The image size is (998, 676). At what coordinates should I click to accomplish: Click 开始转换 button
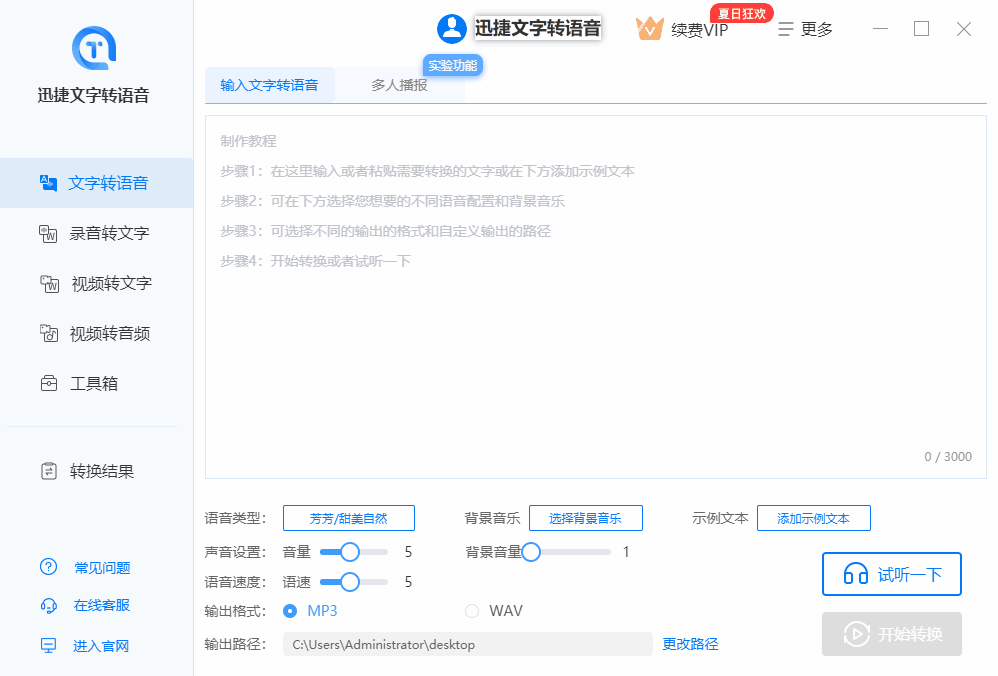click(x=892, y=634)
